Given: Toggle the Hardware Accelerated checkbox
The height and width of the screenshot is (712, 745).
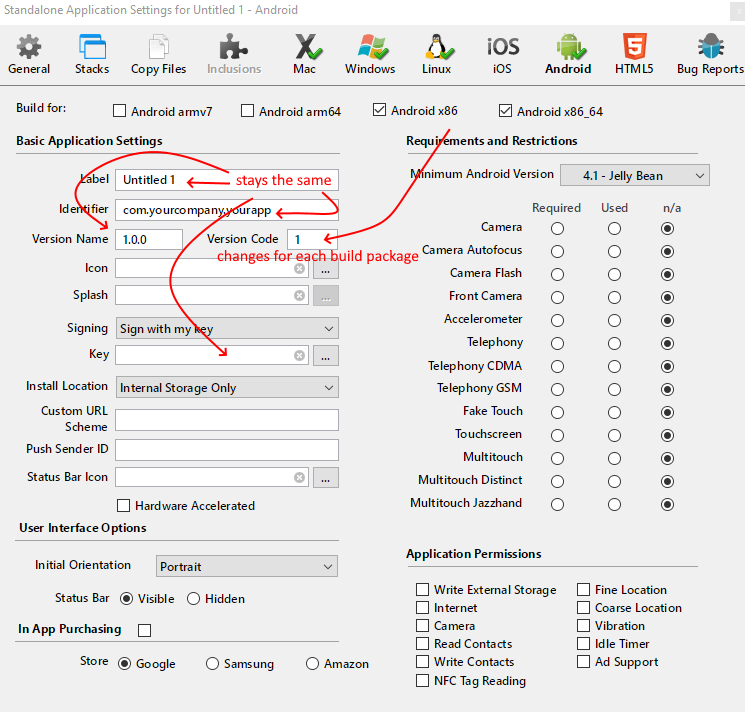Looking at the screenshot, I should (124, 506).
